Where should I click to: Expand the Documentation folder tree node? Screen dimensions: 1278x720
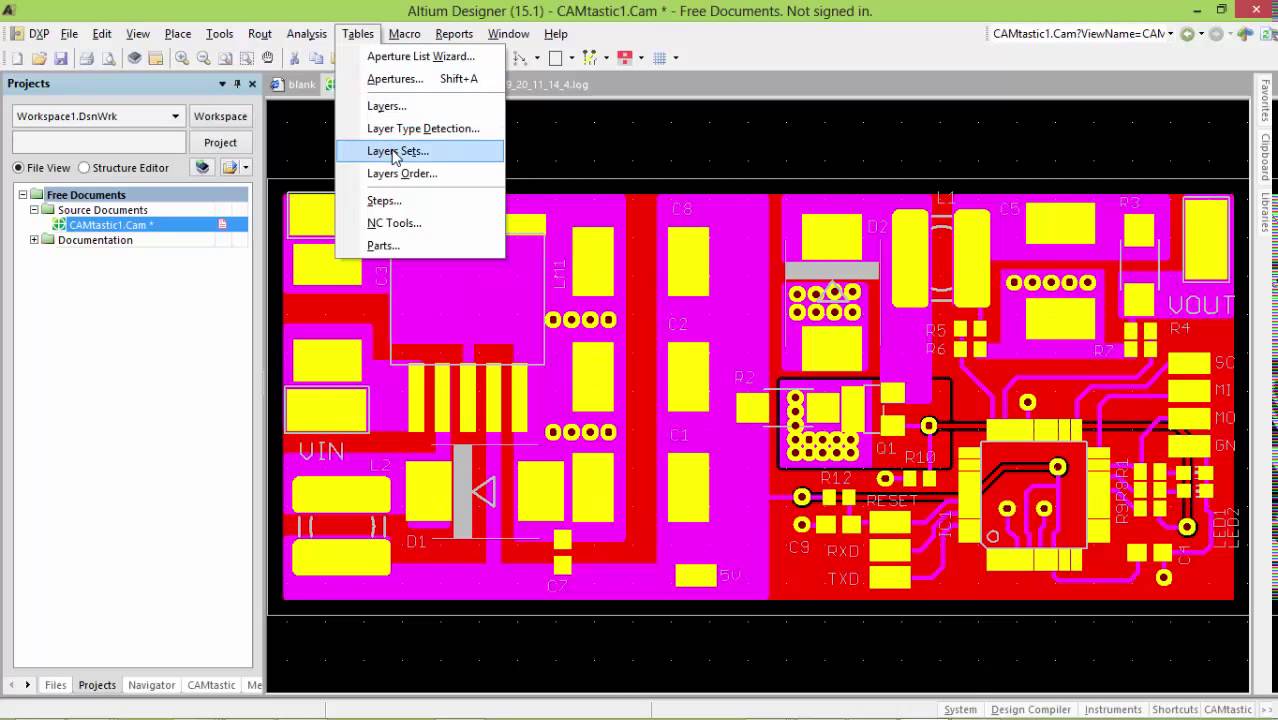(x=35, y=240)
